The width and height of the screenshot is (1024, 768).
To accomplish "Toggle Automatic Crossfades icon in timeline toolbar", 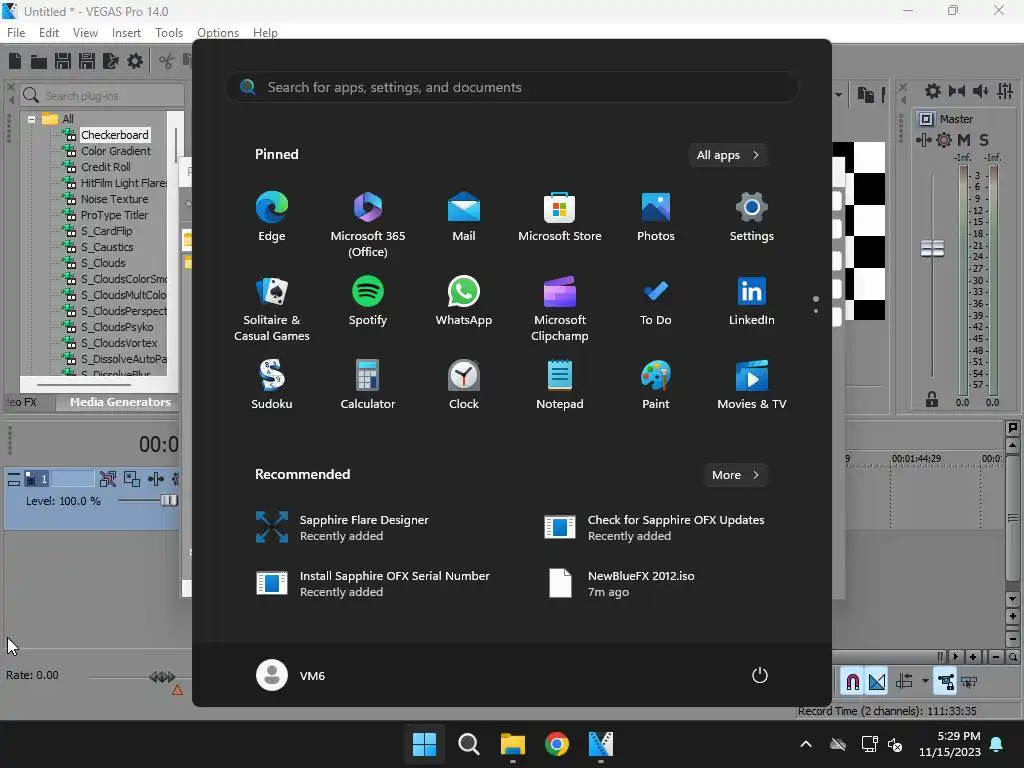I will [x=877, y=682].
